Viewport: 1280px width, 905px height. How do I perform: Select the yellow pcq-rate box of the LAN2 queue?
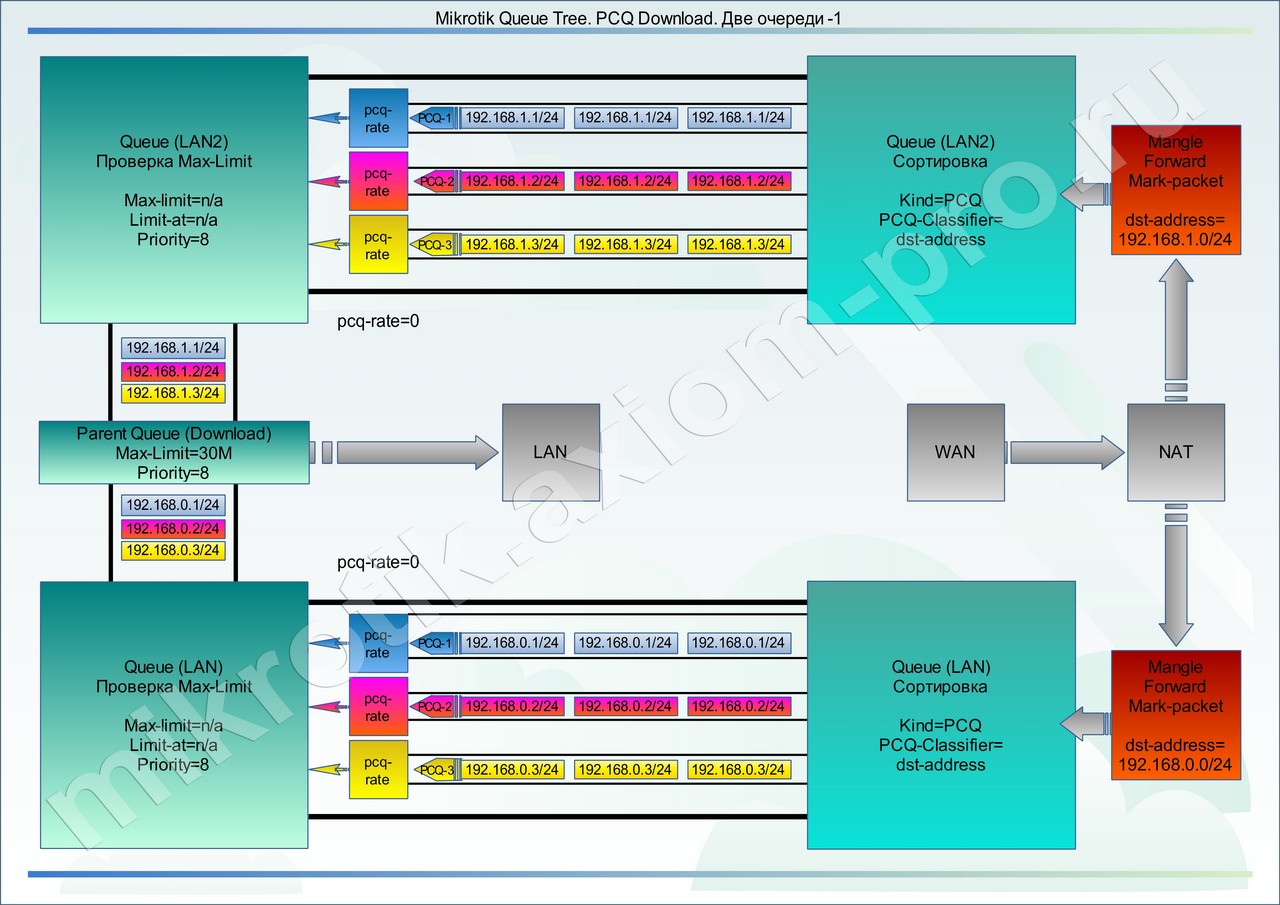click(378, 244)
